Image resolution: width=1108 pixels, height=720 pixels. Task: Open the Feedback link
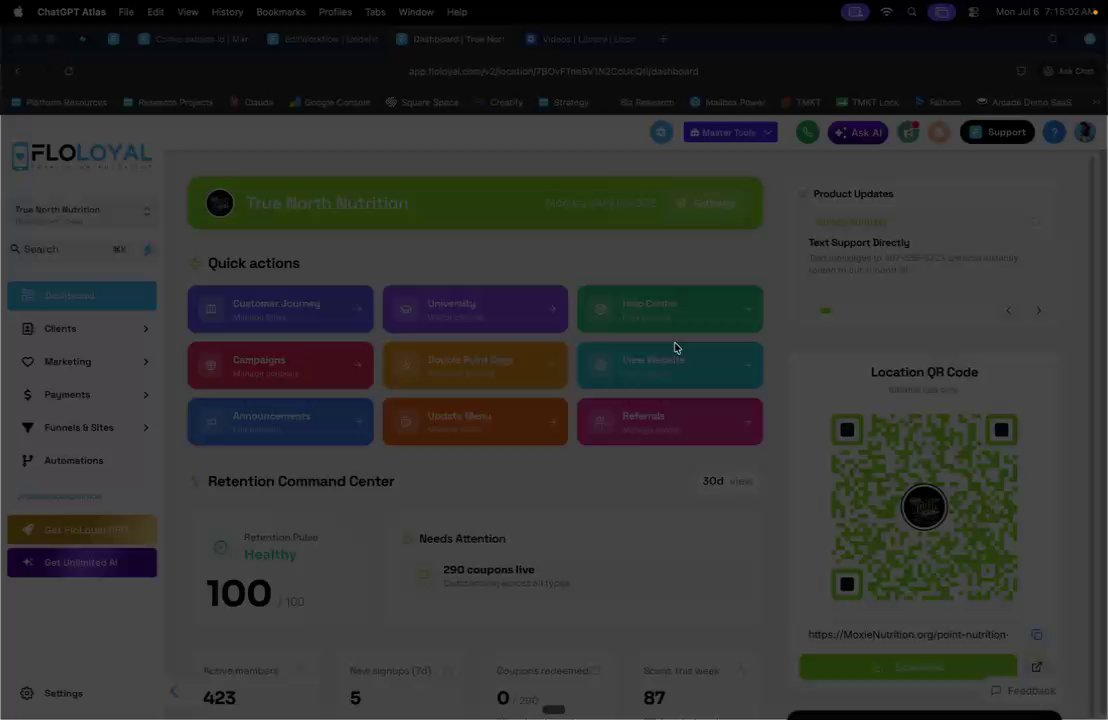[x=1023, y=690]
